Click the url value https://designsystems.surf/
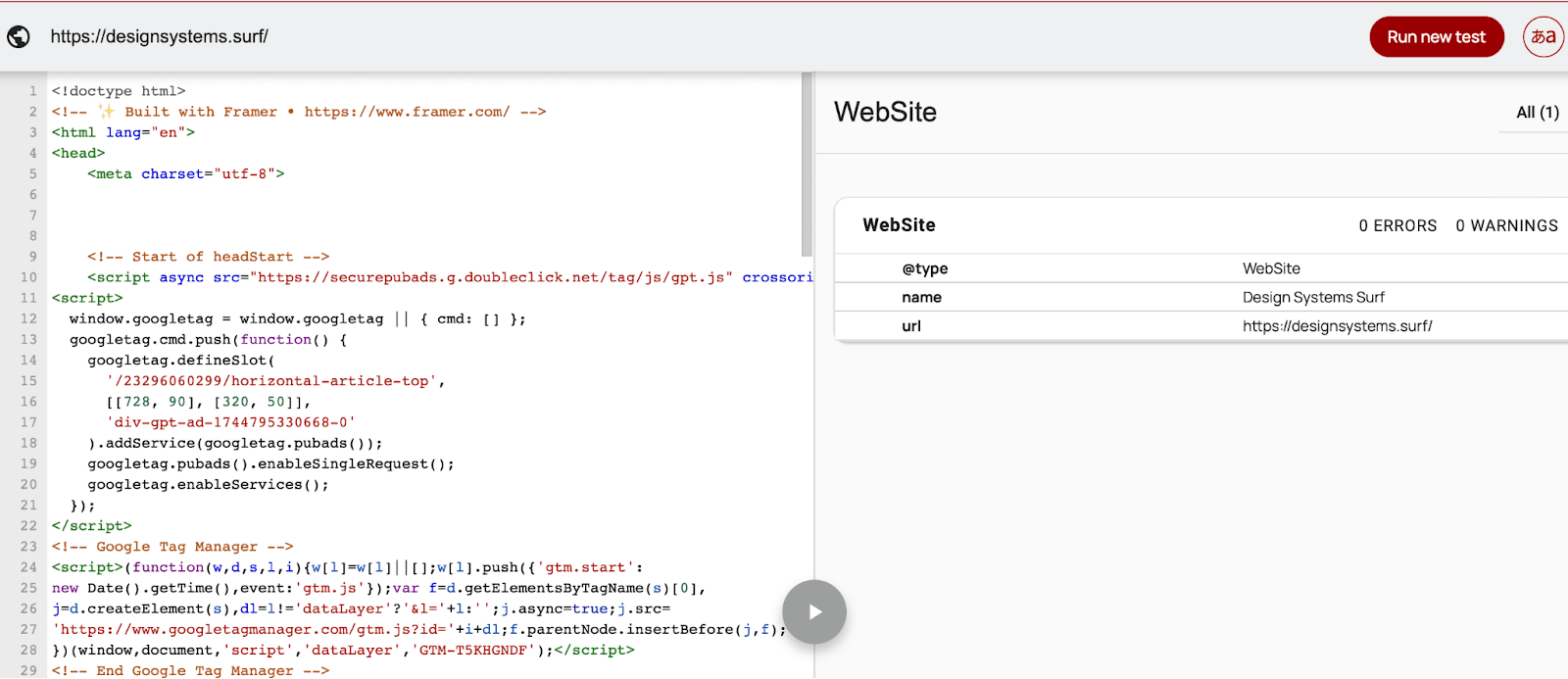 click(1337, 326)
